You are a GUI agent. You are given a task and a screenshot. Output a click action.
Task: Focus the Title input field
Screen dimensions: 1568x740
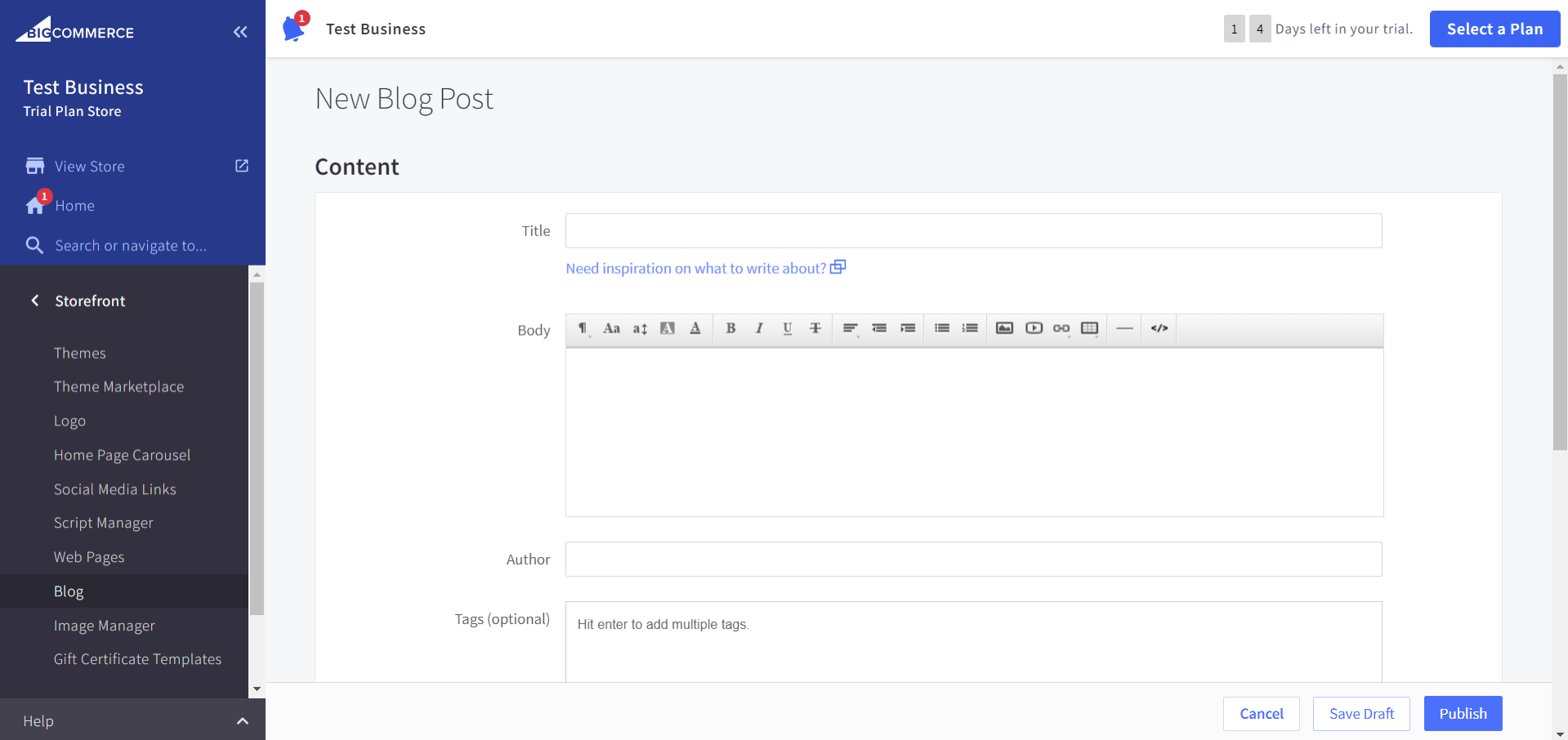click(974, 231)
